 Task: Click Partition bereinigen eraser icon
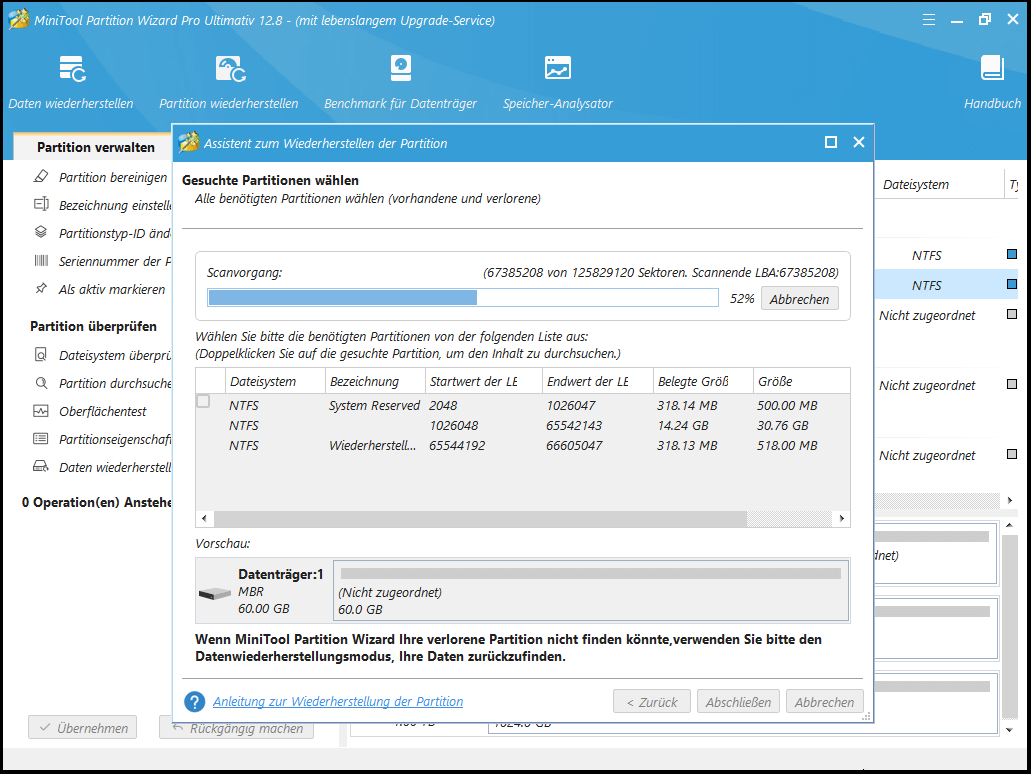click(41, 176)
